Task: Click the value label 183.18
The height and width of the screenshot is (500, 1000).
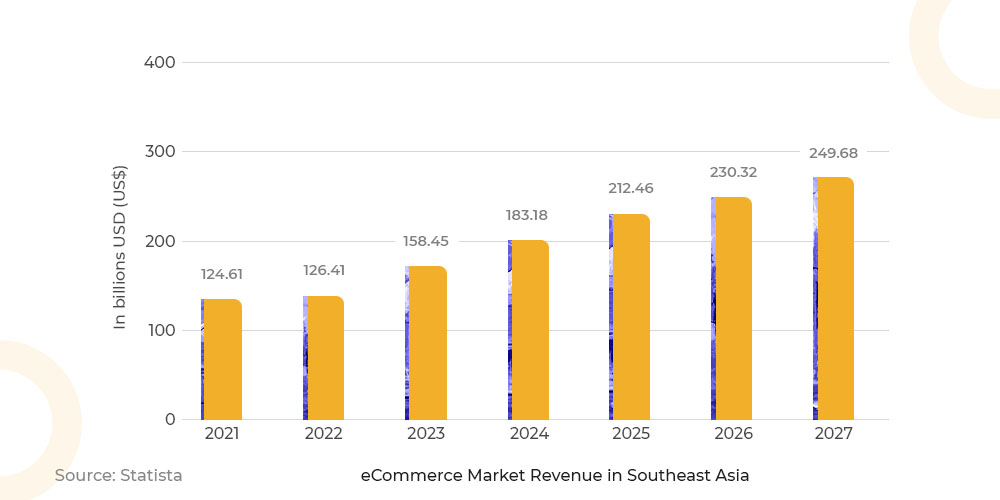Action: click(x=527, y=216)
